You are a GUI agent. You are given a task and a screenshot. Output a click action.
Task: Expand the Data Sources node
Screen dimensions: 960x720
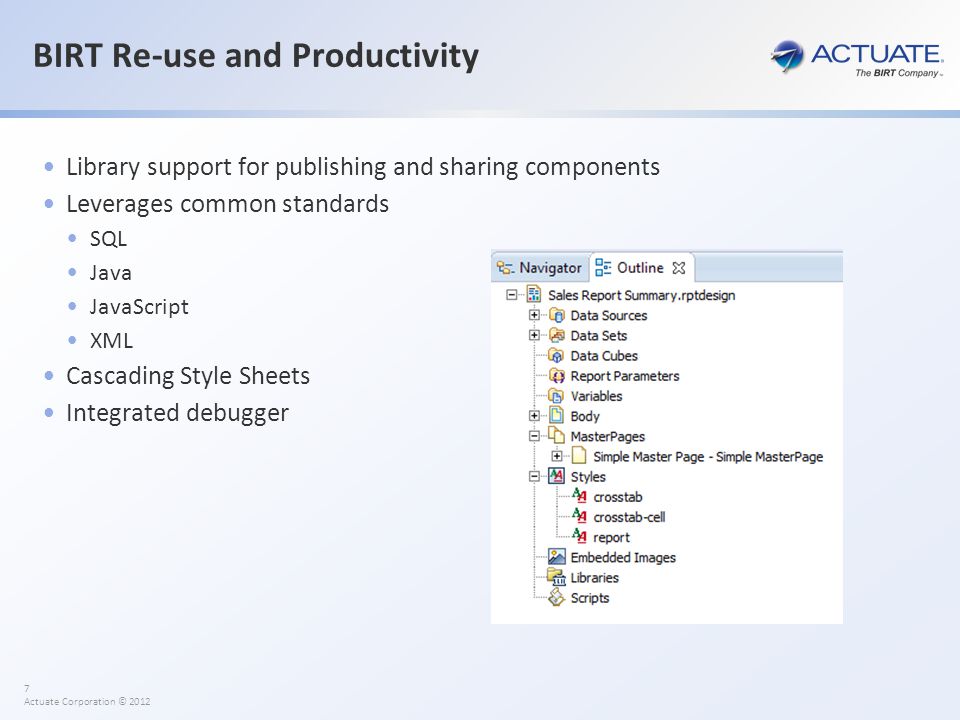tap(534, 315)
